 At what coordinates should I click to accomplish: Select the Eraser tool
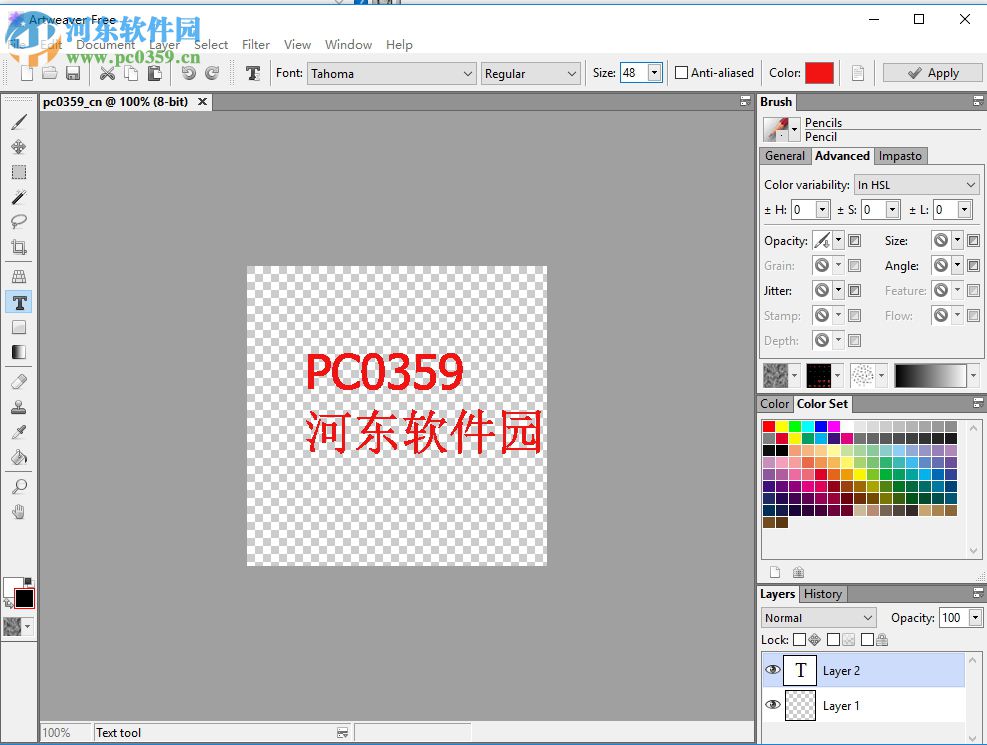tap(19, 381)
